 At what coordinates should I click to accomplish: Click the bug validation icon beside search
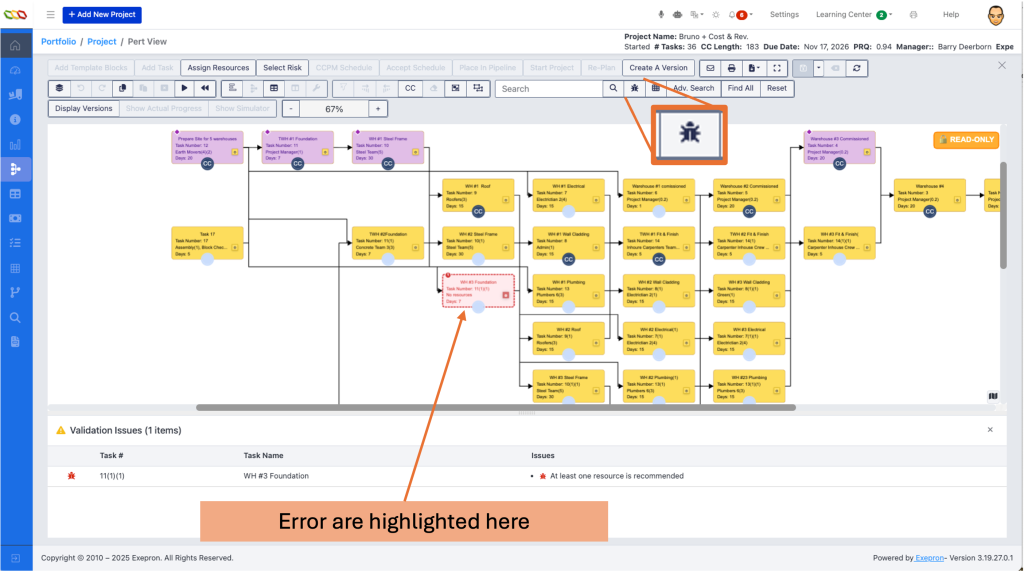(x=634, y=88)
